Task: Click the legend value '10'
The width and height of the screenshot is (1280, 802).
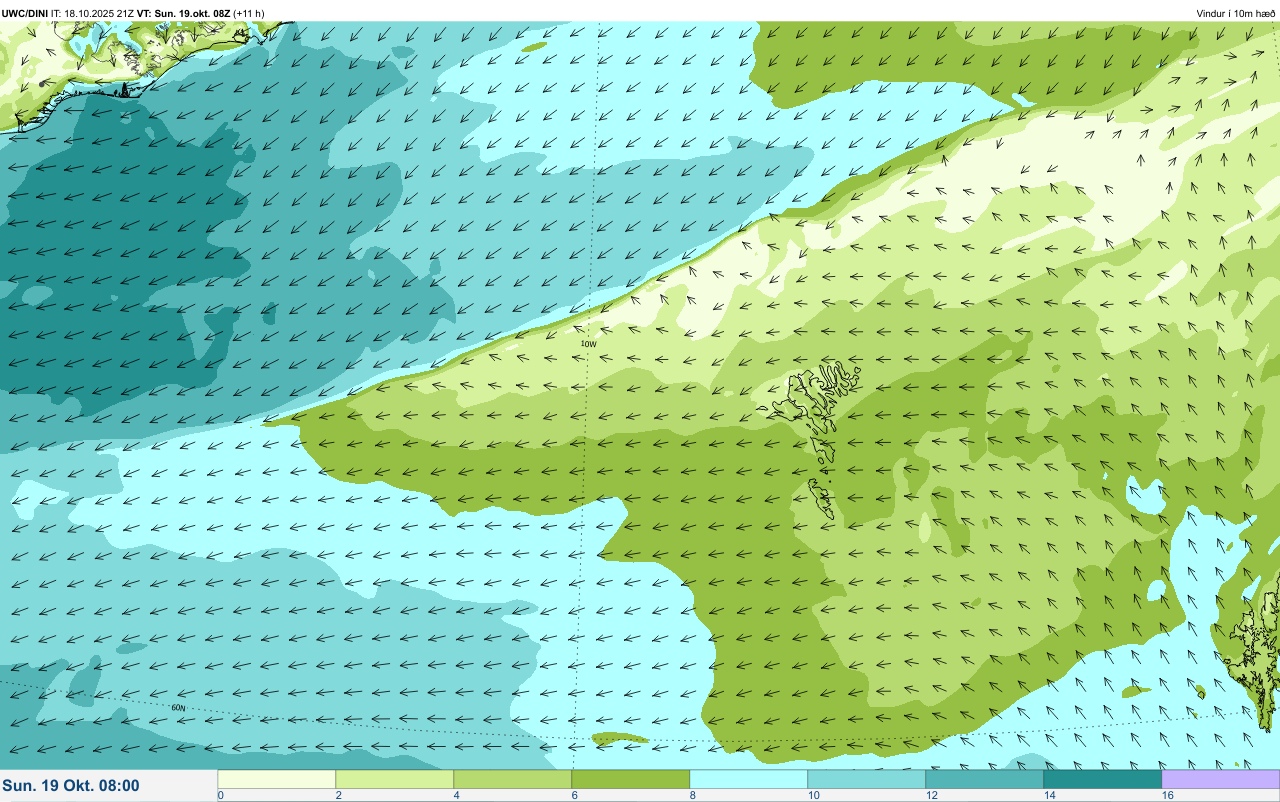Action: pos(814,795)
